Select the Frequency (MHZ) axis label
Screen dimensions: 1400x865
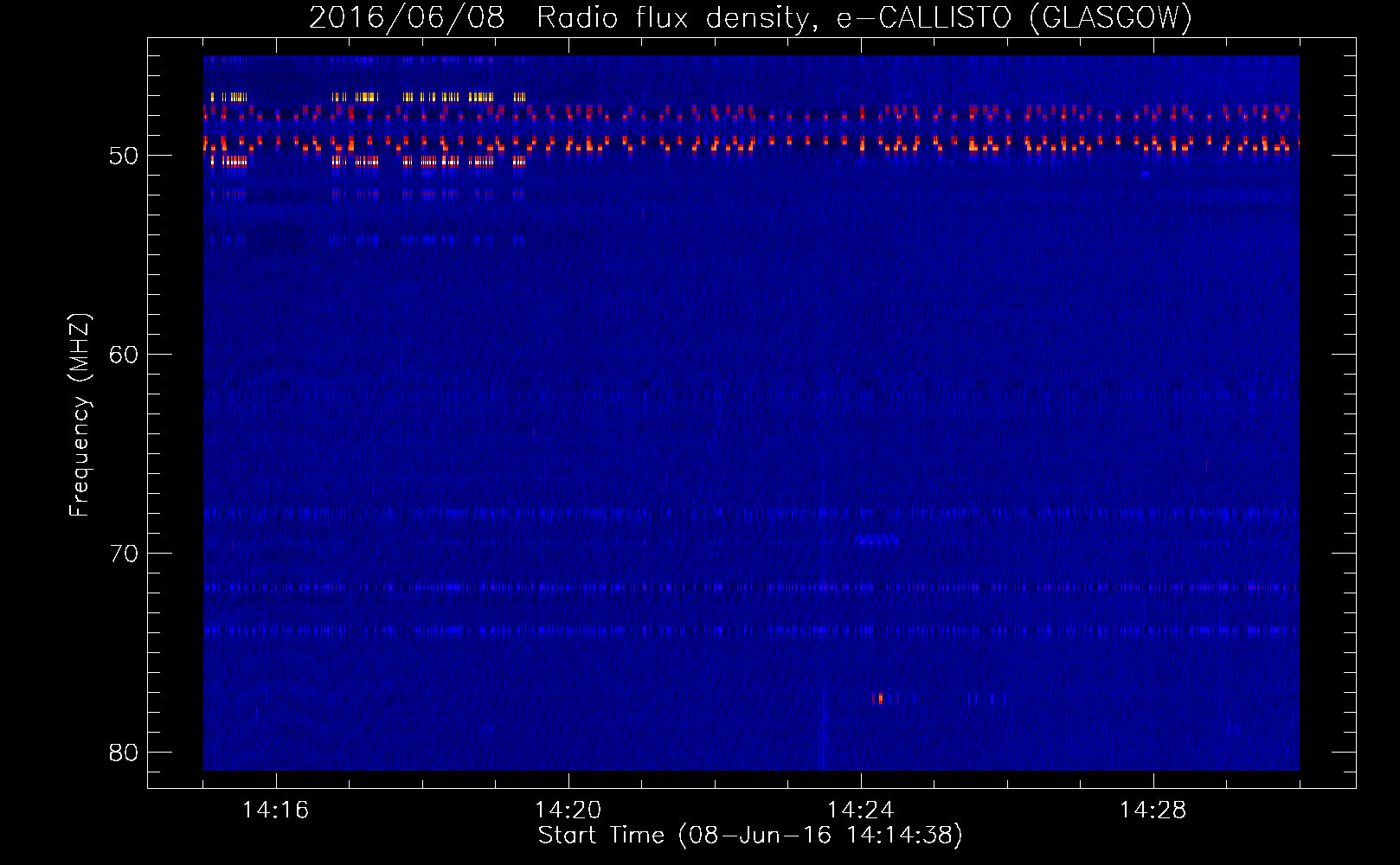[x=80, y=414]
